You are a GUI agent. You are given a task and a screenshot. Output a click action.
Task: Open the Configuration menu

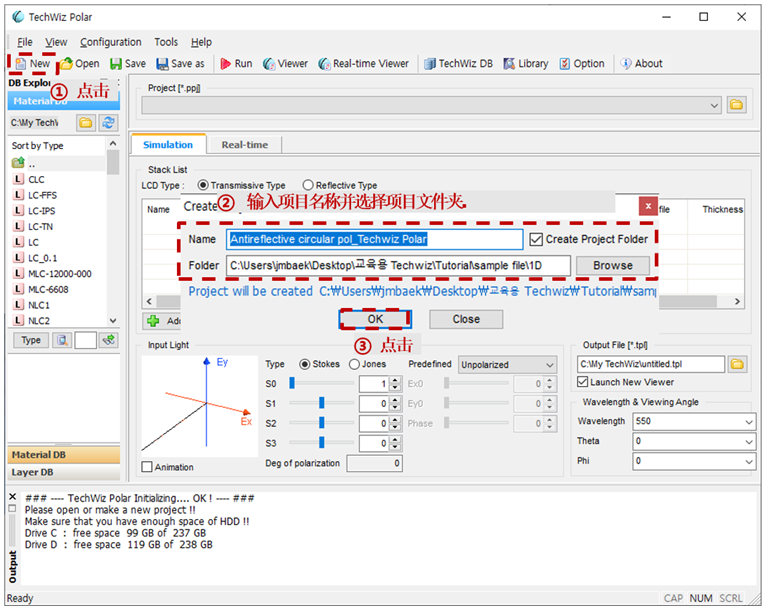[110, 42]
